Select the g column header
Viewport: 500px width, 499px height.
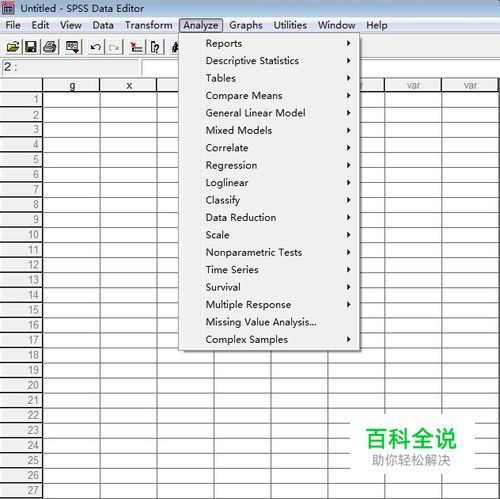(71, 85)
